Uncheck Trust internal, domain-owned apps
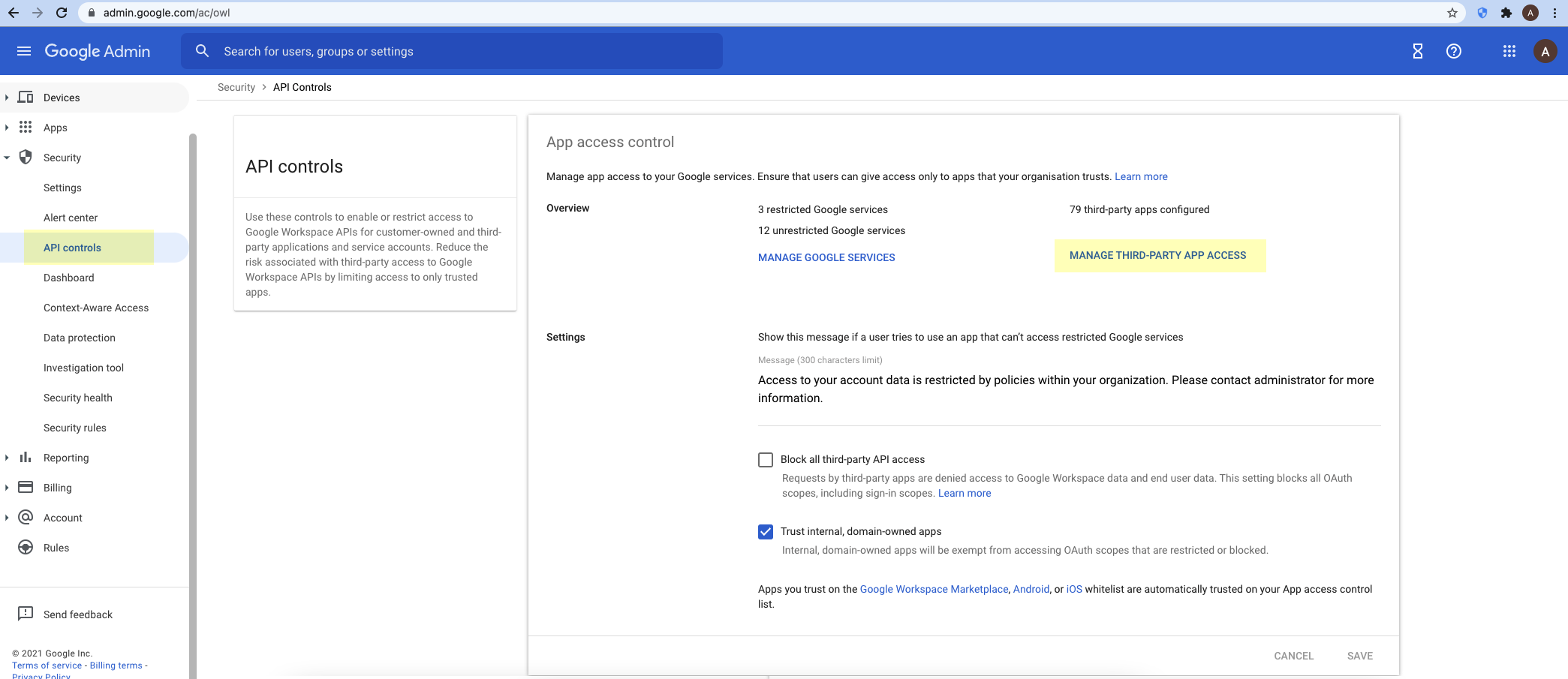This screenshot has height=679, width=1568. pos(766,531)
